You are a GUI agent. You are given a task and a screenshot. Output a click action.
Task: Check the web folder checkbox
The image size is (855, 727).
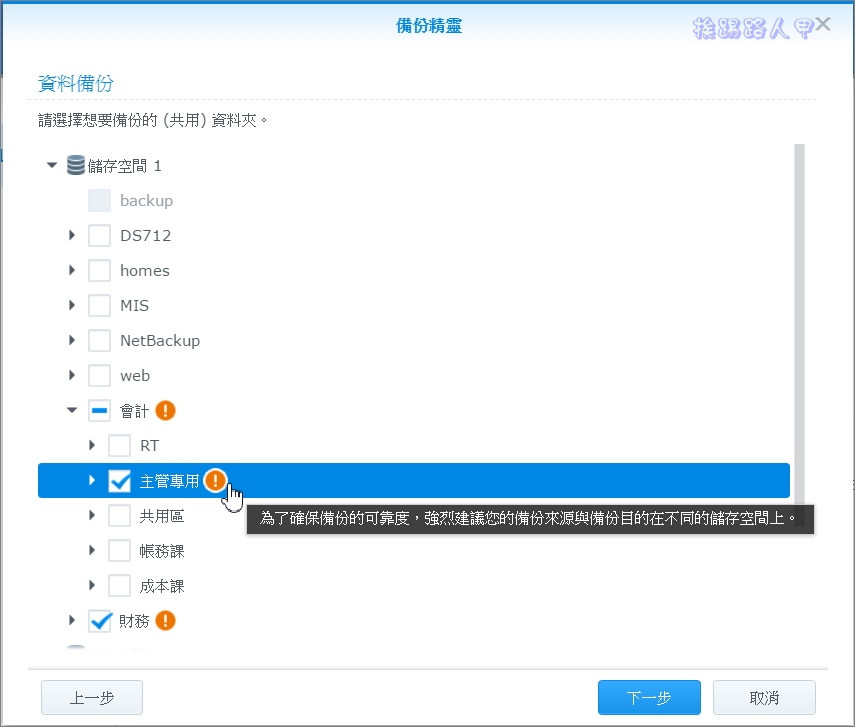(x=99, y=375)
